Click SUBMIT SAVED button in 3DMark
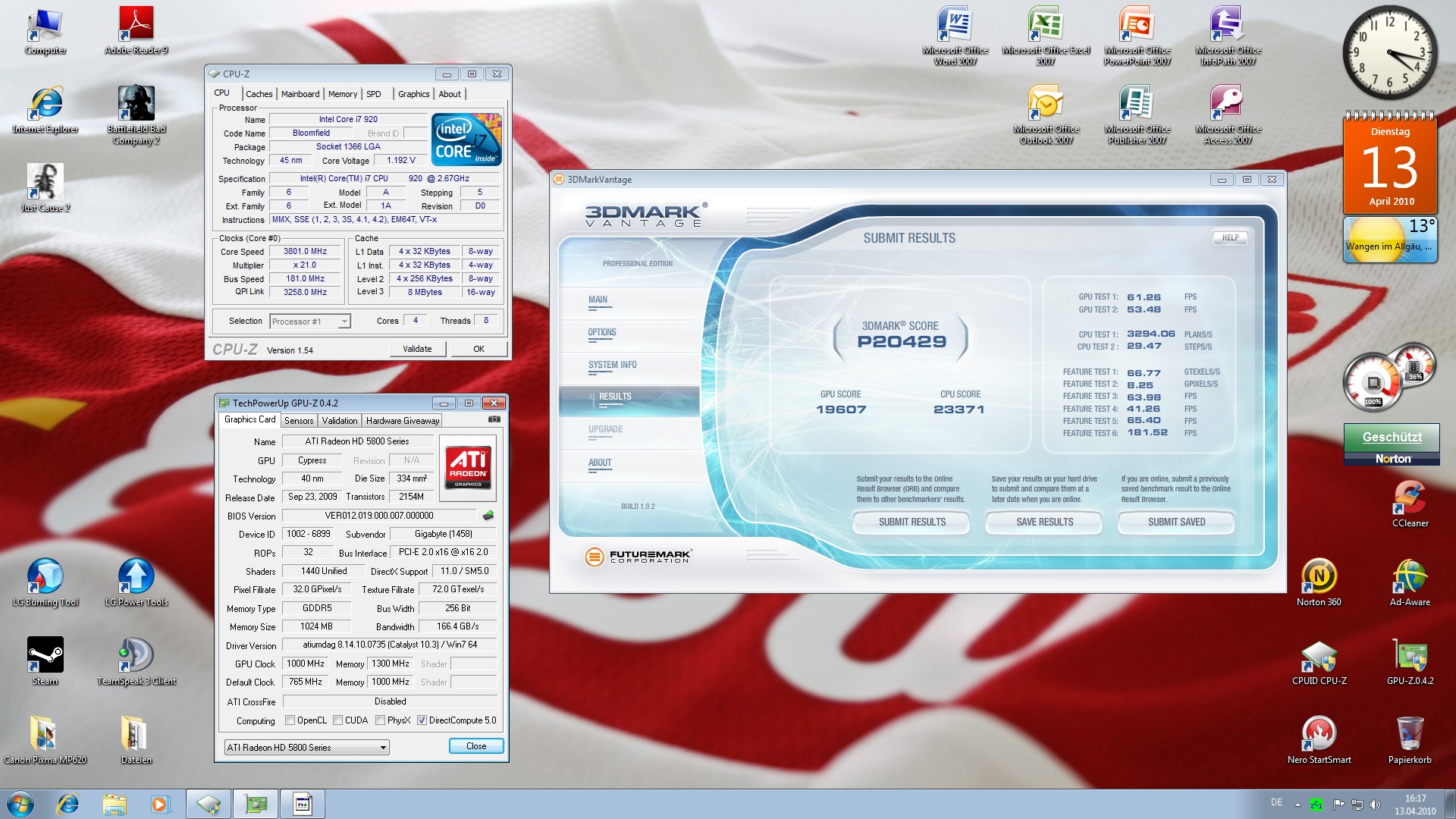The image size is (1456, 819). point(1176,522)
